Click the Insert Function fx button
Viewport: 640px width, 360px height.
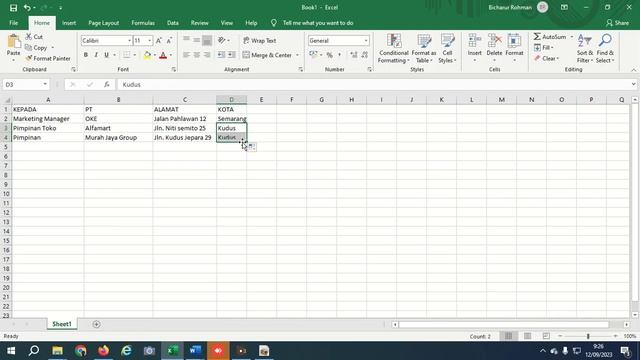pos(107,84)
